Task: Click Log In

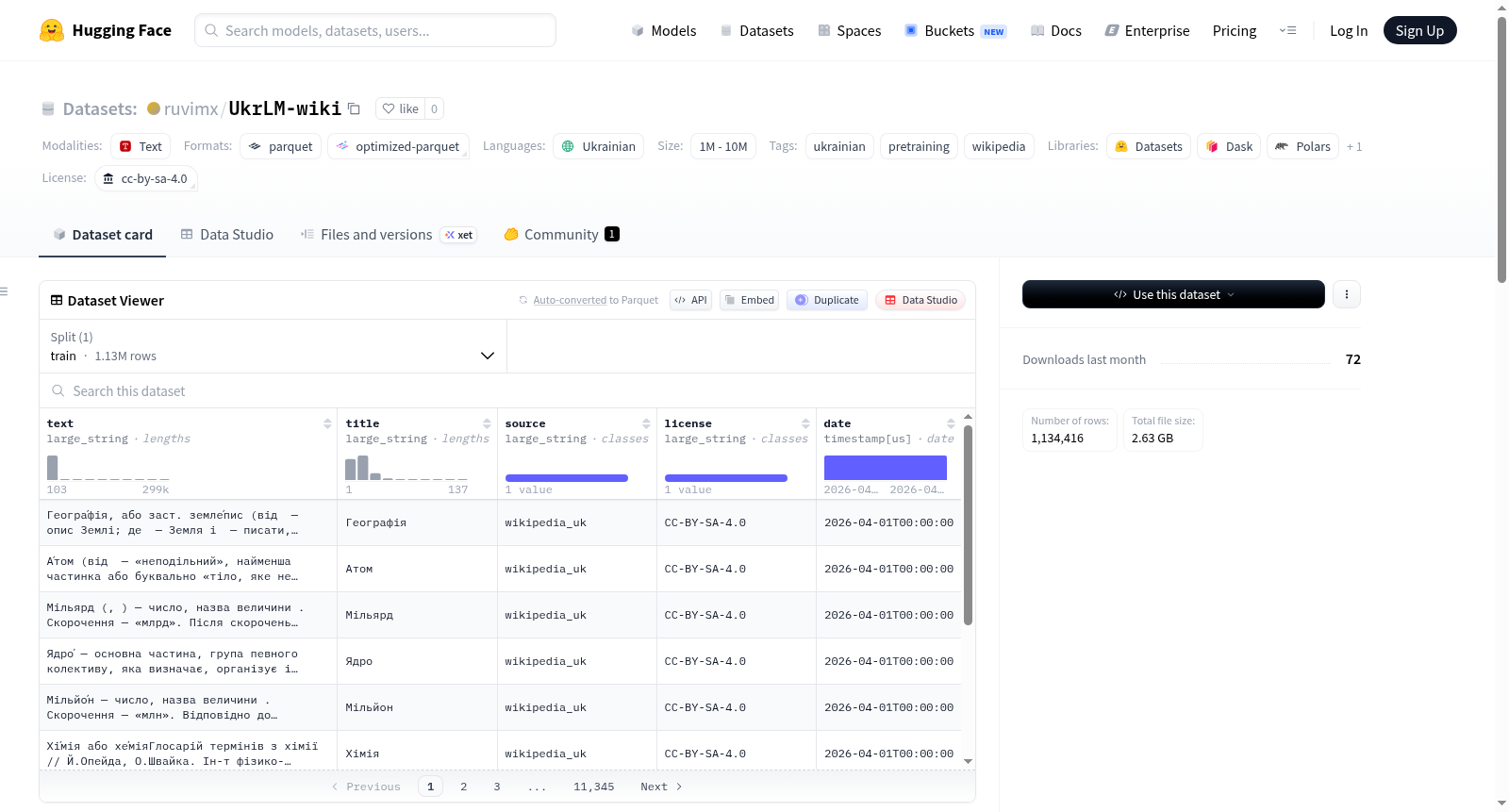Action: pyautogui.click(x=1349, y=30)
